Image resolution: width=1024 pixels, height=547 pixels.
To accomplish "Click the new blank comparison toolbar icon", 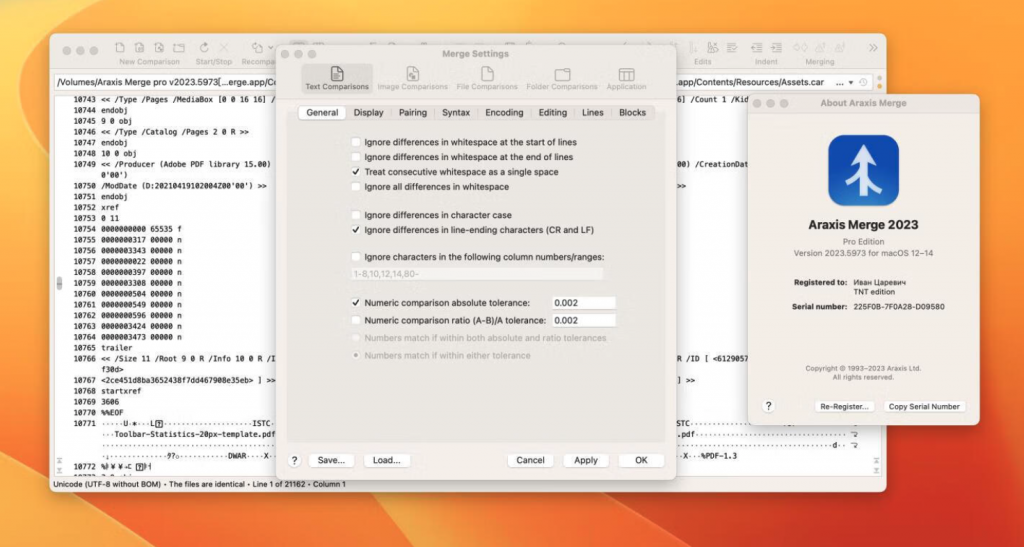I will 120,48.
